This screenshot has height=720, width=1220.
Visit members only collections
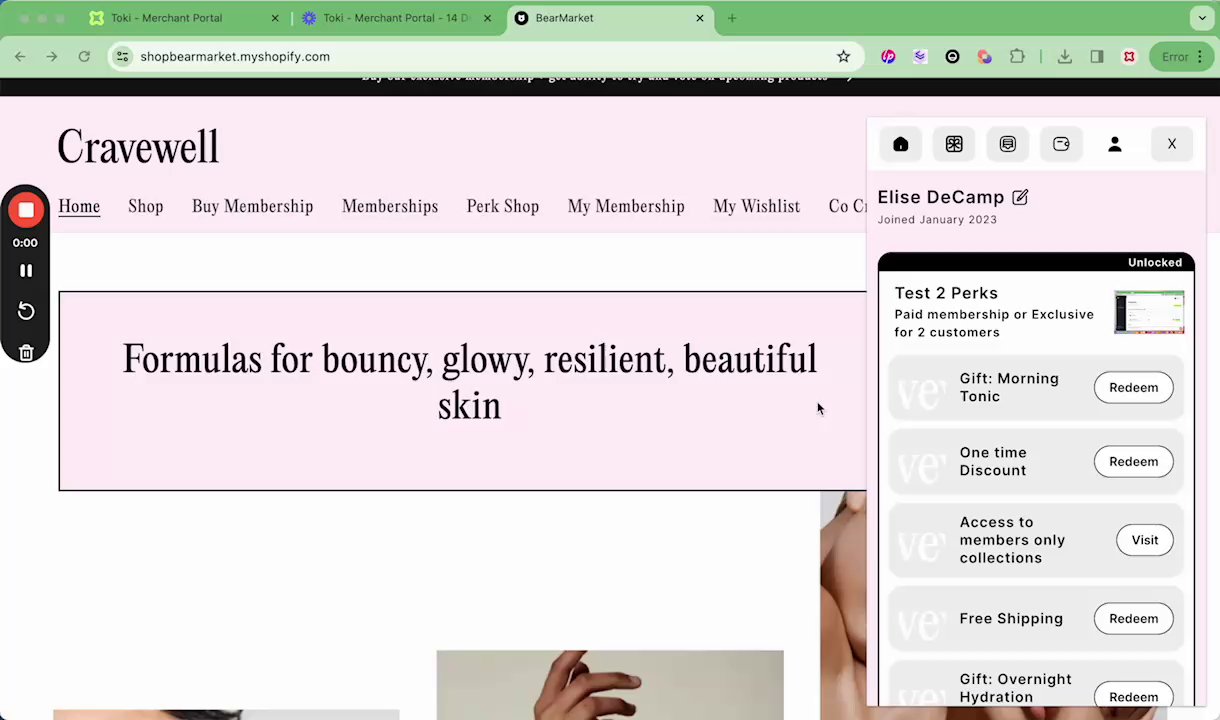1144,540
